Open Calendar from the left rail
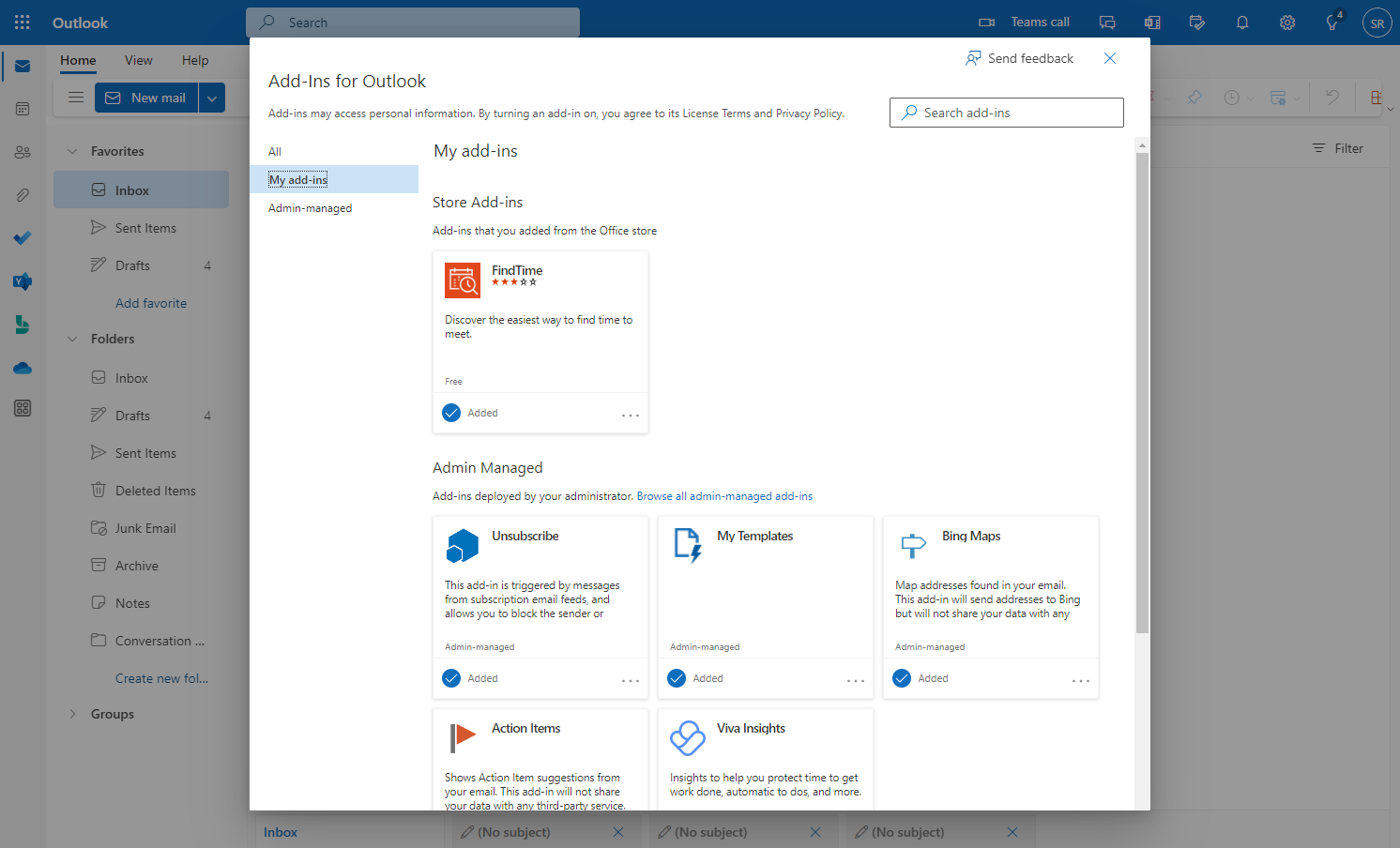The width and height of the screenshot is (1400, 848). click(23, 109)
